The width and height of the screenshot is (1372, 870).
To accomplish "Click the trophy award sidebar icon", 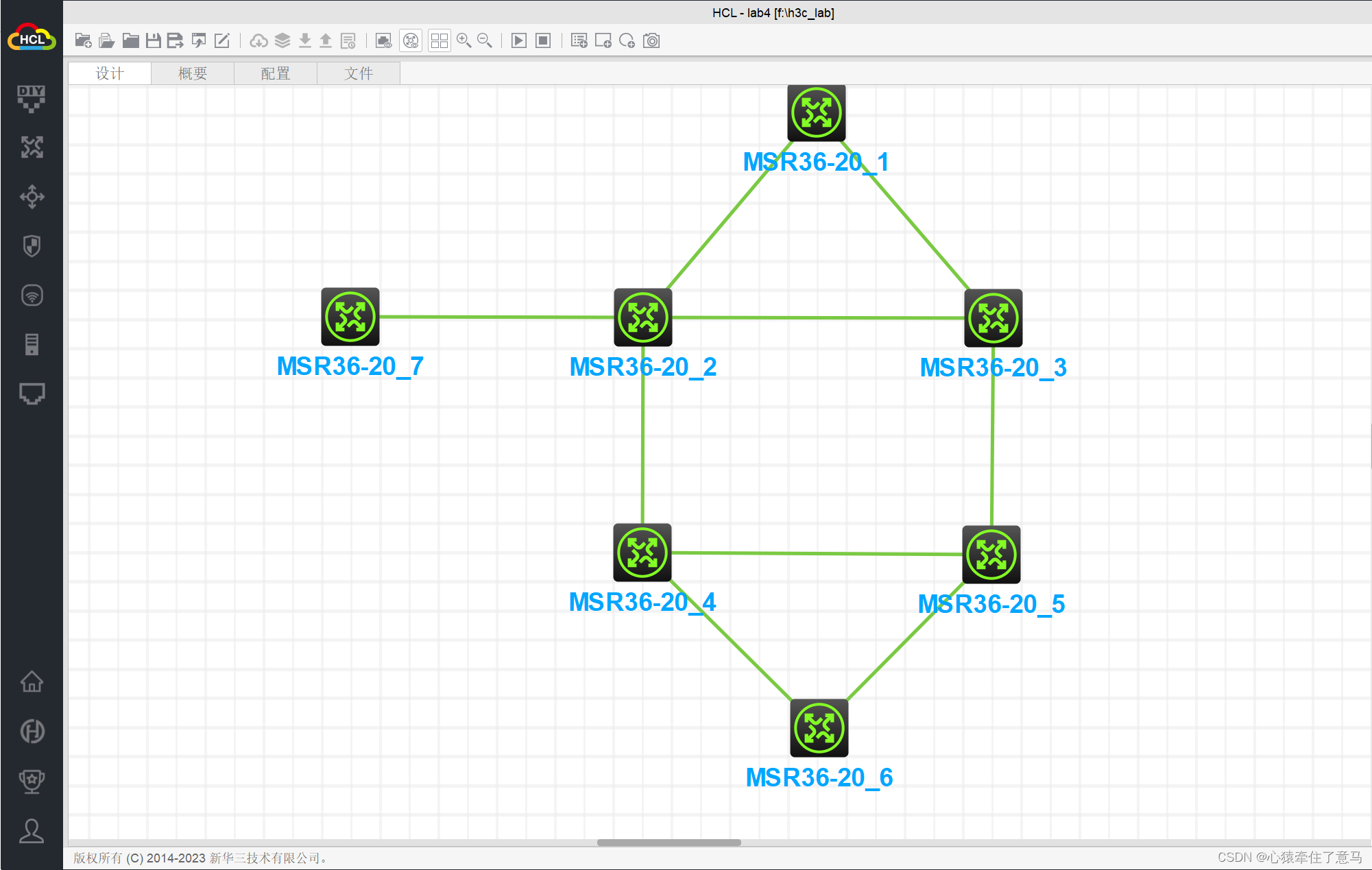I will pyautogui.click(x=32, y=781).
